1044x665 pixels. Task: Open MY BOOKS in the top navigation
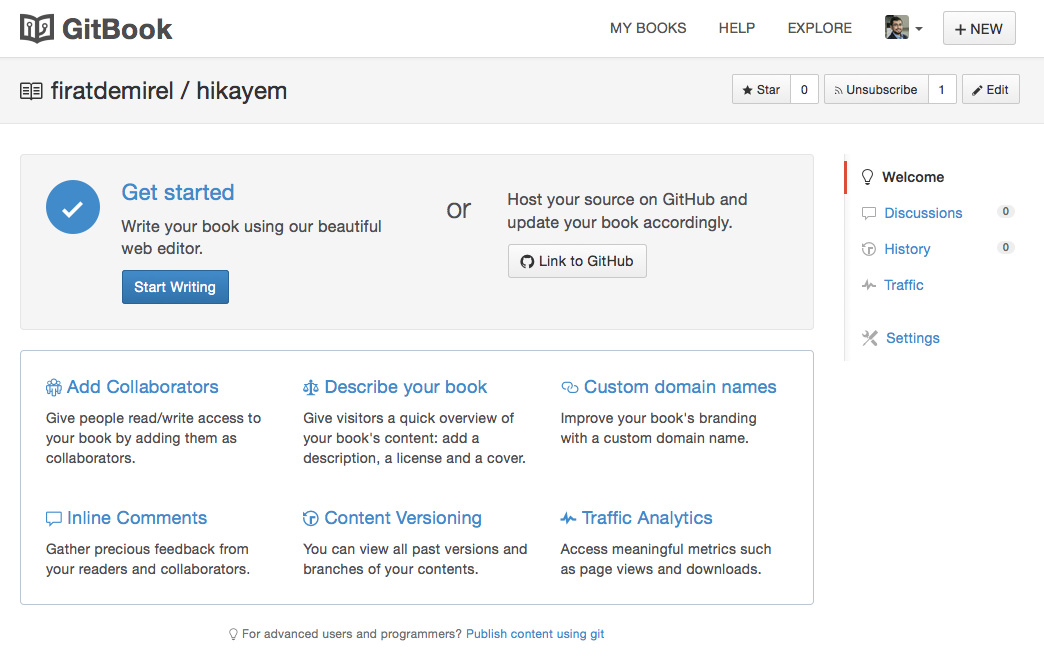[x=648, y=28]
